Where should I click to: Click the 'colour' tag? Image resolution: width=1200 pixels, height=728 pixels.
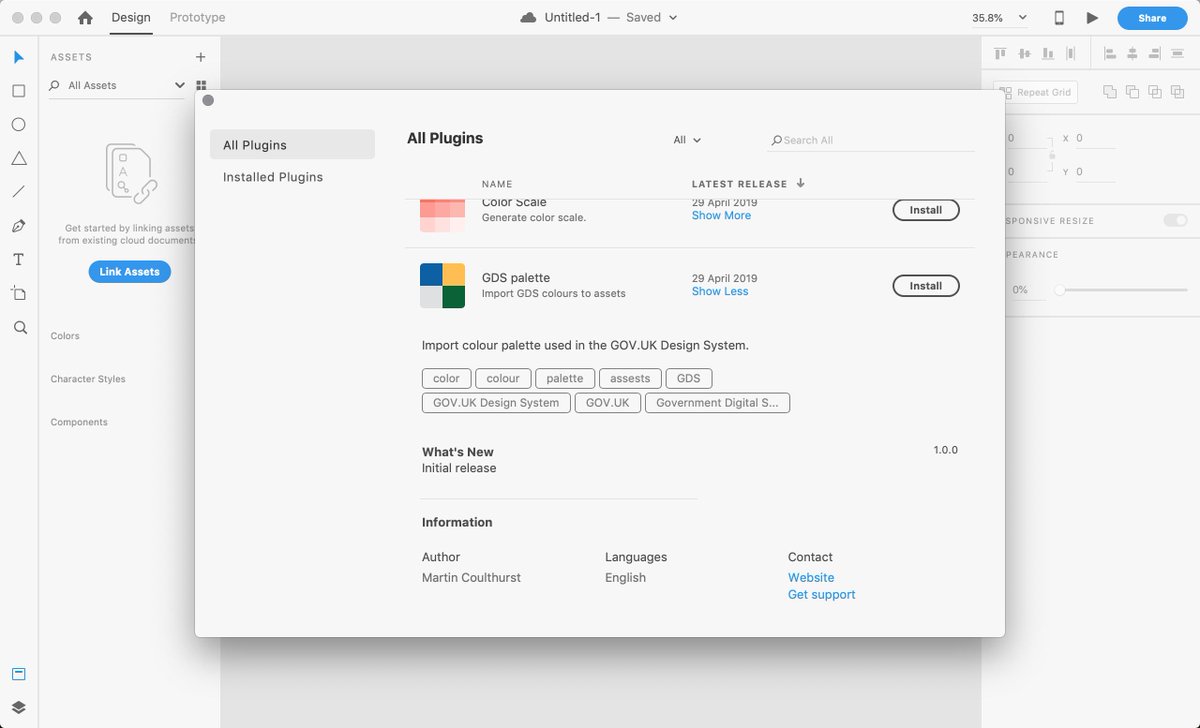[x=503, y=378]
